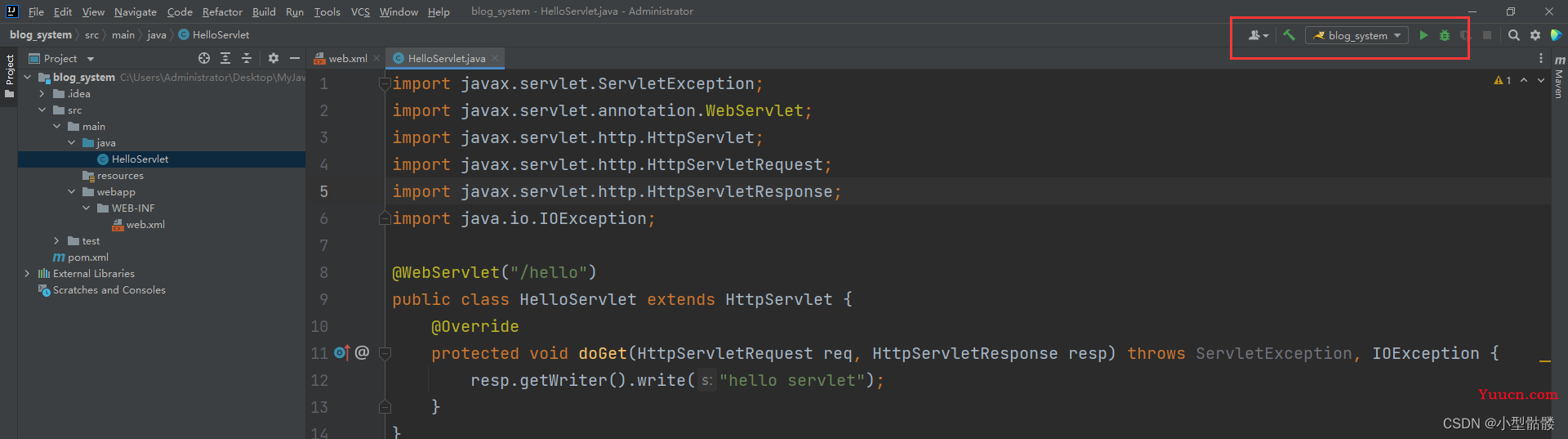1568x439 pixels.
Task: Hide the Project panel with minus icon
Action: click(x=295, y=58)
